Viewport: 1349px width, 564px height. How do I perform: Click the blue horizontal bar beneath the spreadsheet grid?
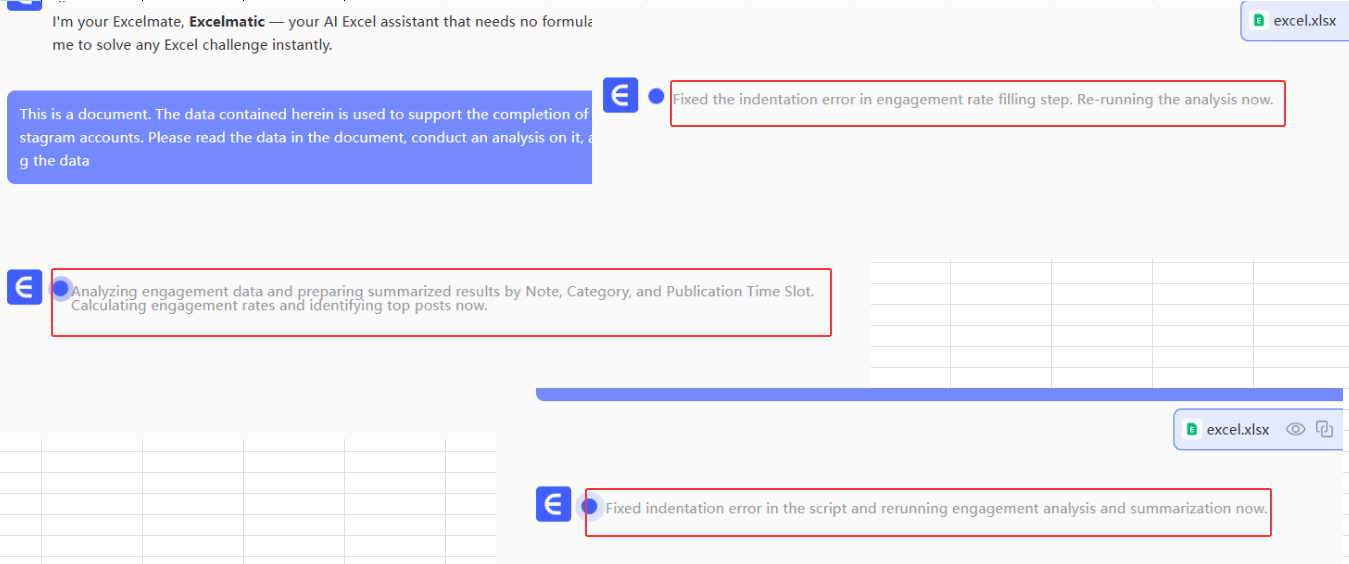(x=940, y=394)
